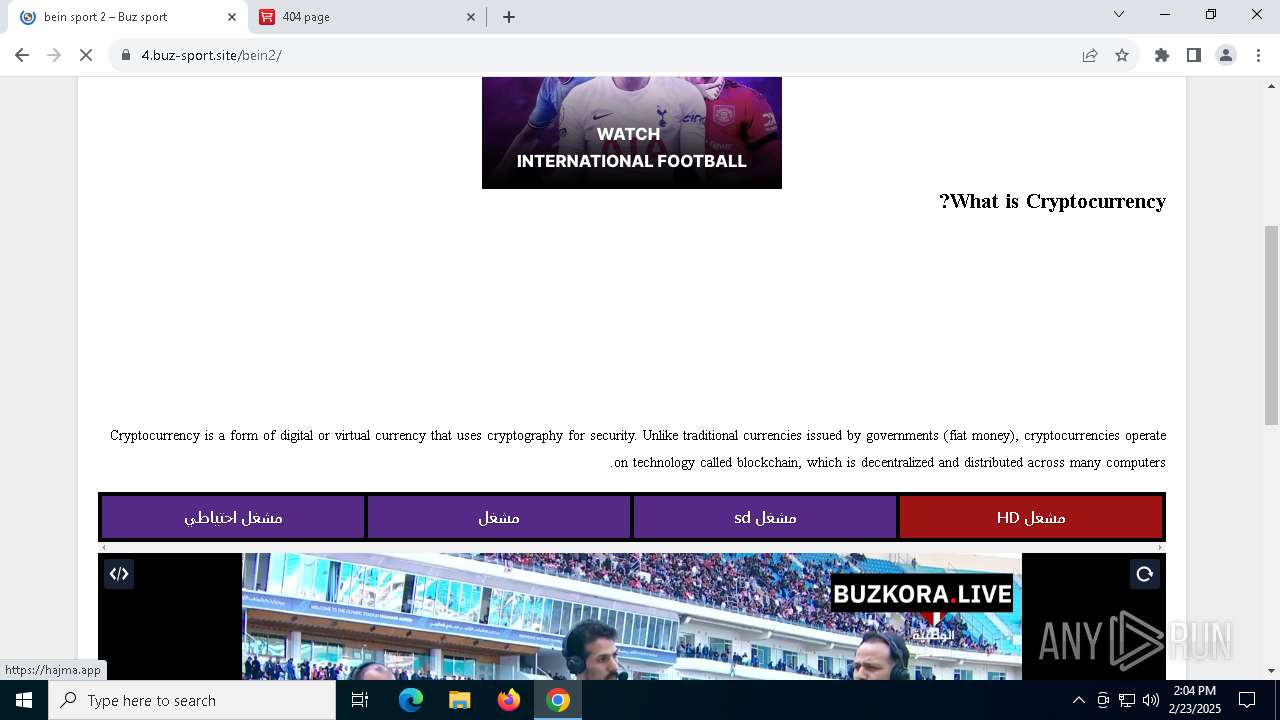Open network status icon
The height and width of the screenshot is (720, 1280).
tap(1127, 700)
